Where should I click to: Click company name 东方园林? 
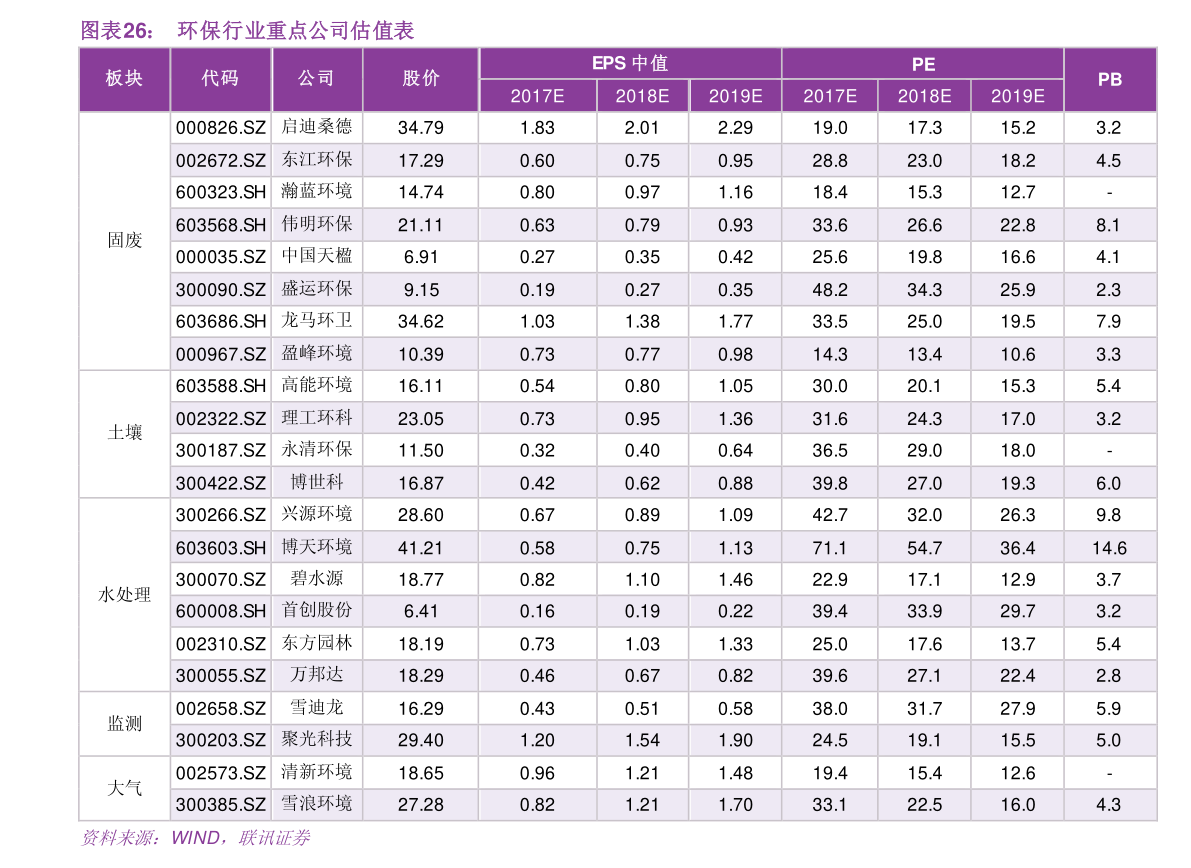coord(317,643)
